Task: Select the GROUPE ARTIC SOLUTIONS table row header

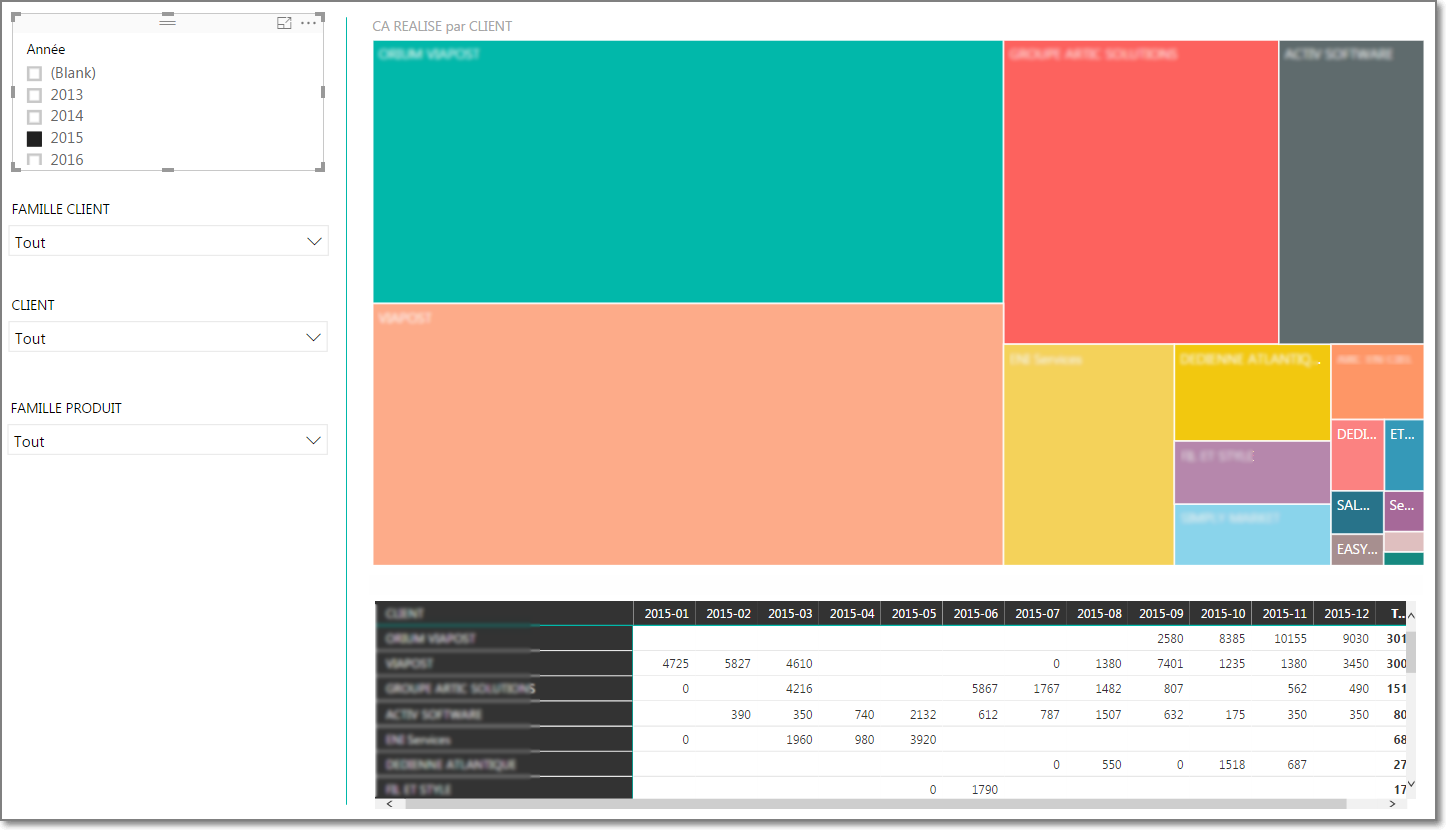Action: 504,688
